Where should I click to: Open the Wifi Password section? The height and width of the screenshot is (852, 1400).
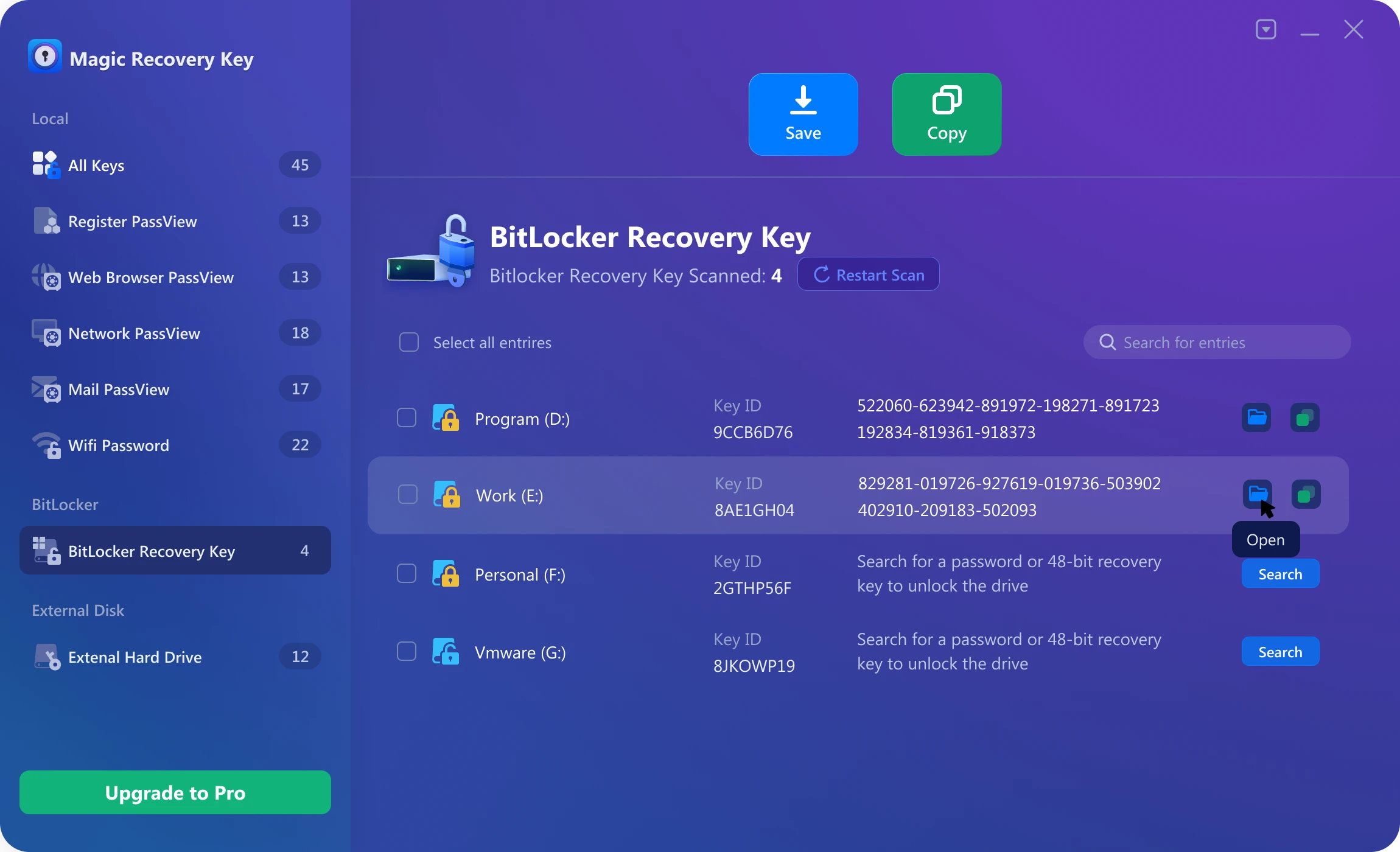[x=119, y=445]
